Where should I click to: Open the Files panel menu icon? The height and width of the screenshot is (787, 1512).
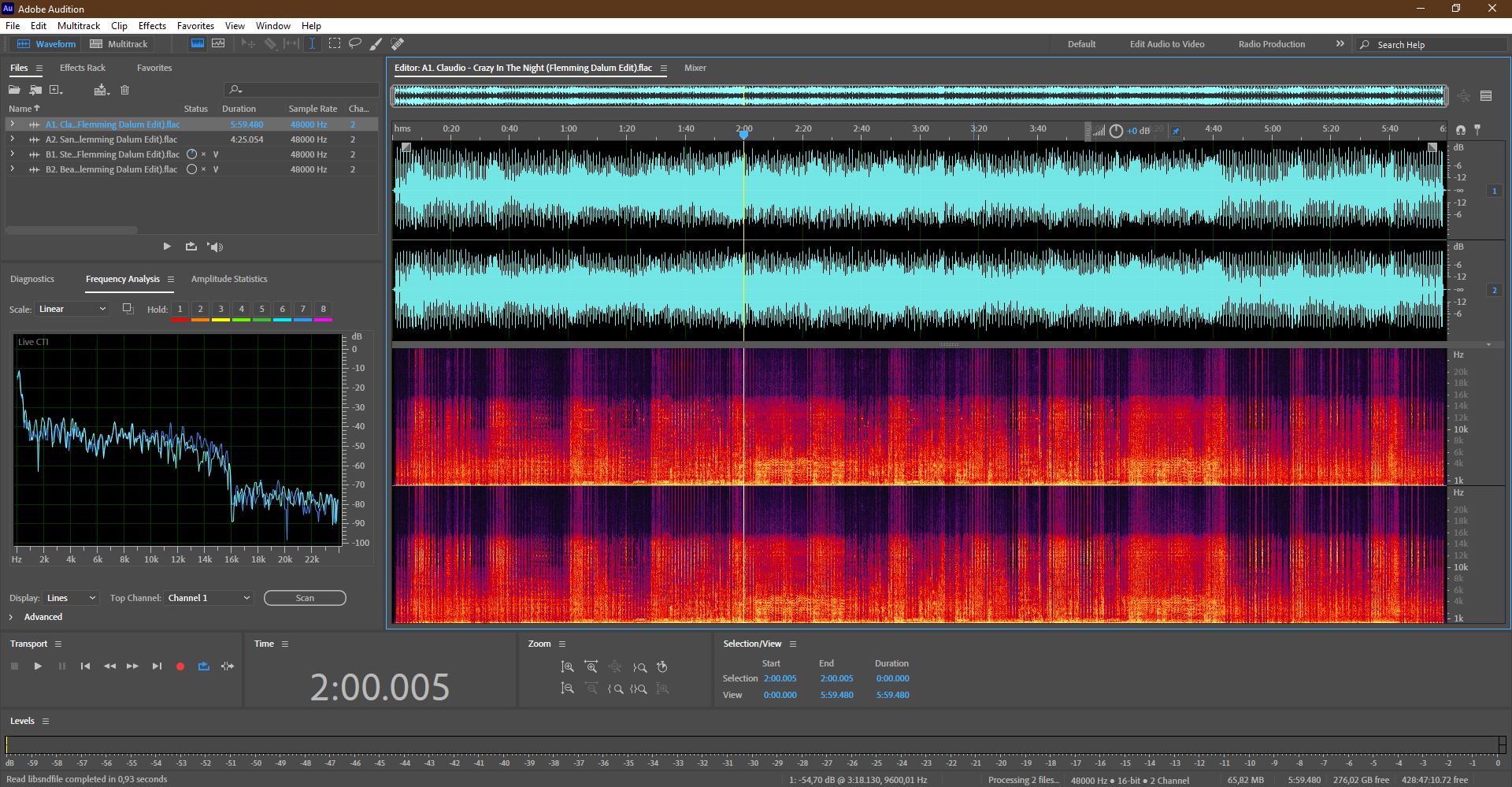[x=39, y=69]
